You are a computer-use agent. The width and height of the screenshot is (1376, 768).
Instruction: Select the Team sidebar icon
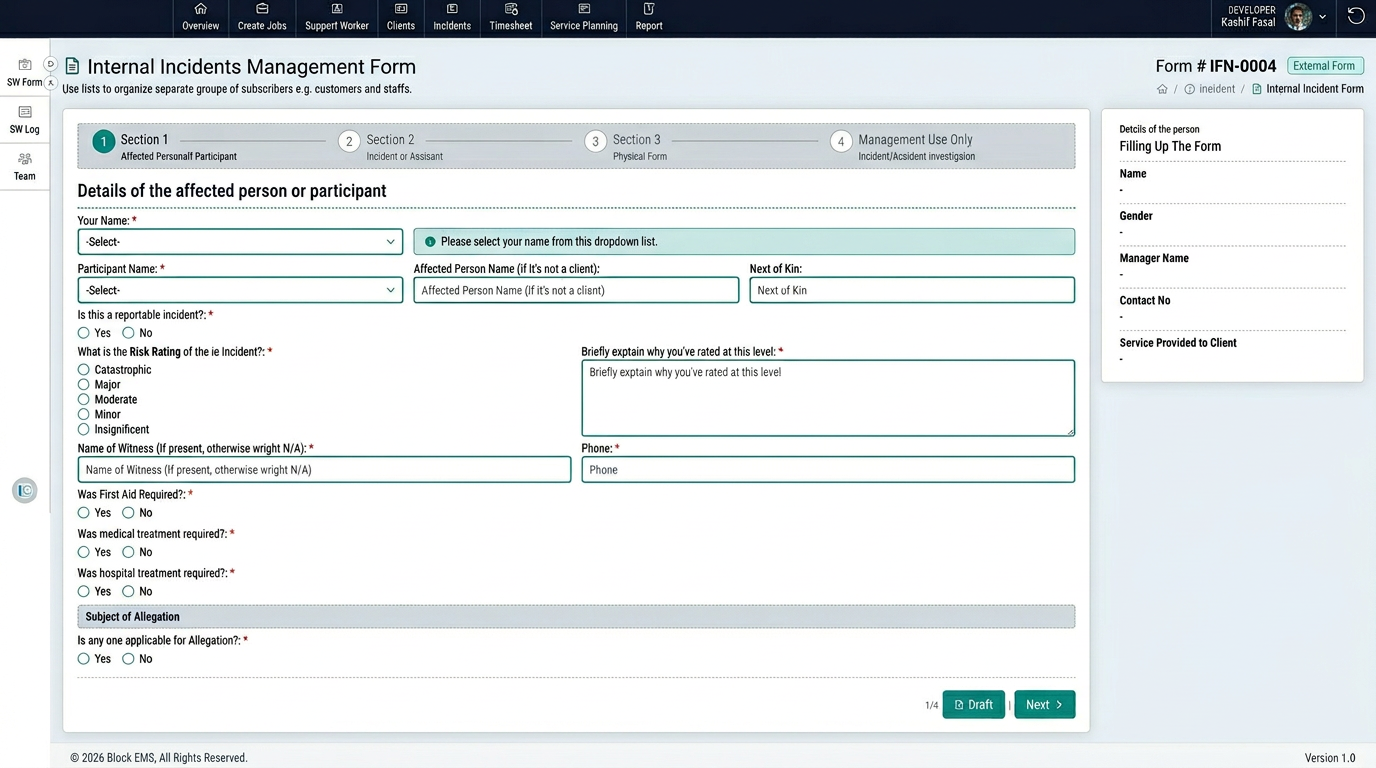[x=25, y=159]
